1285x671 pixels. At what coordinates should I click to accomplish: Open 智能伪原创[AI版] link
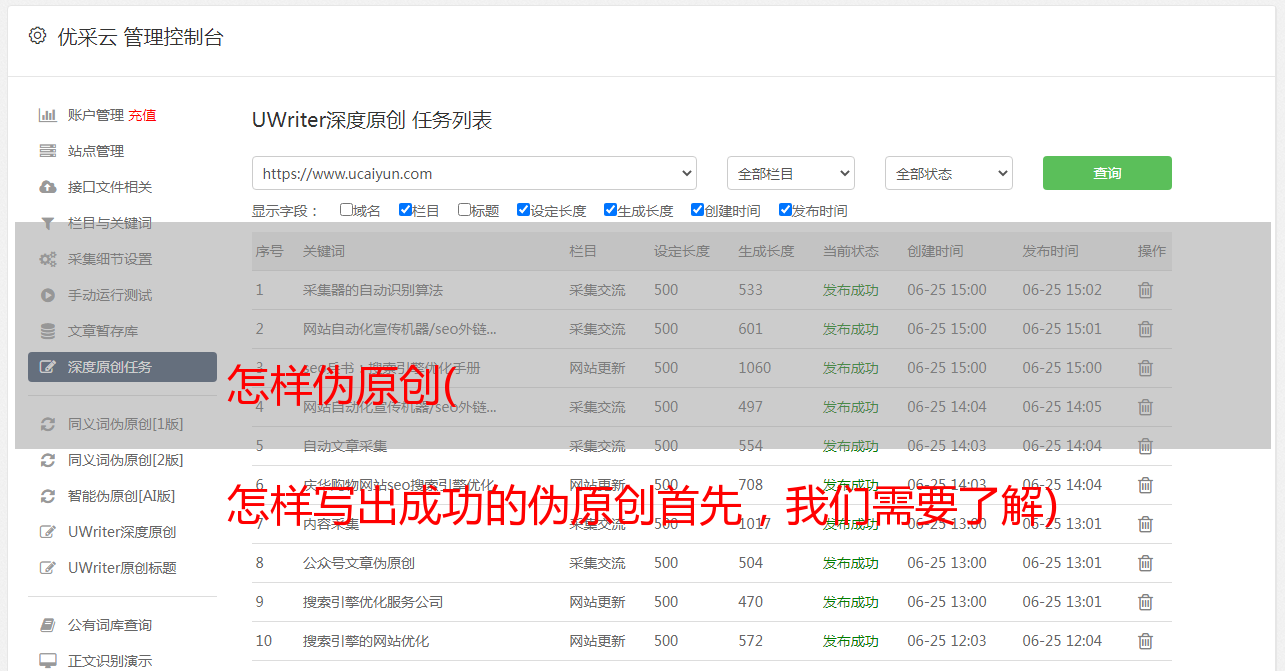(x=121, y=496)
